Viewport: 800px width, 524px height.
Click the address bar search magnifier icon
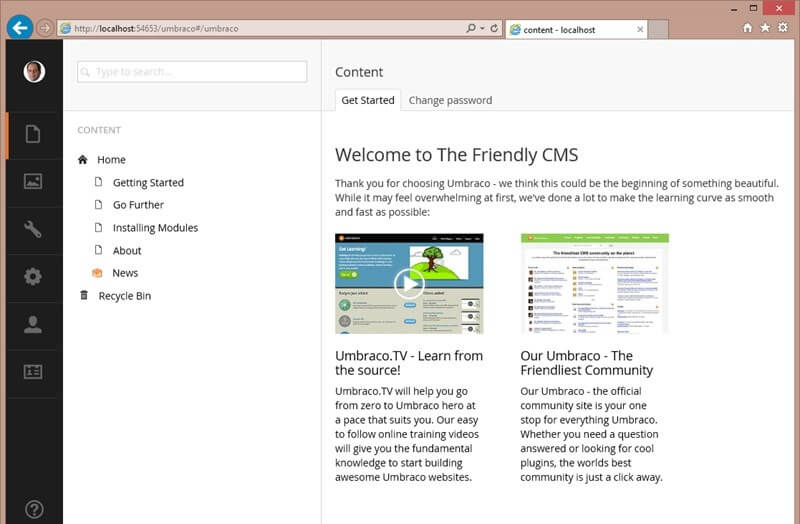coord(470,28)
